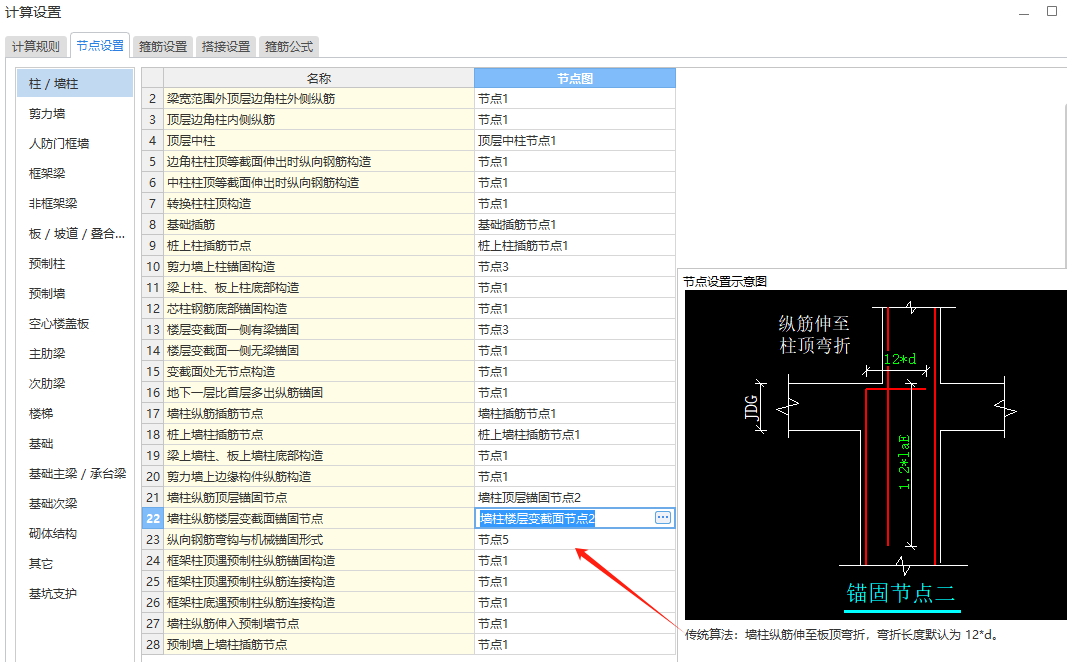Select 基础主梁 / 承台梁 category

[75, 474]
